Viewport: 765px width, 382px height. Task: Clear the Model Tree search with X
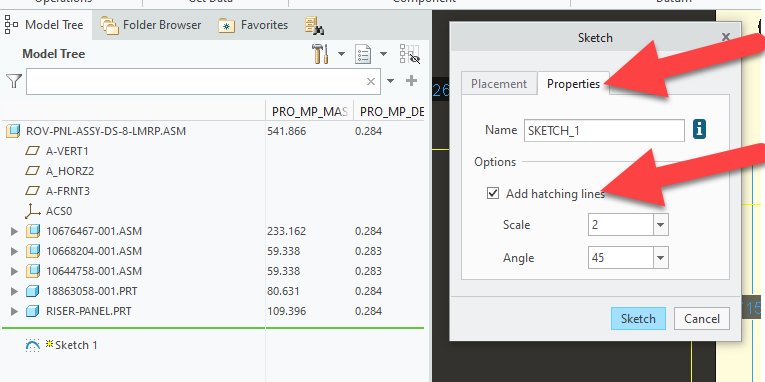point(371,81)
